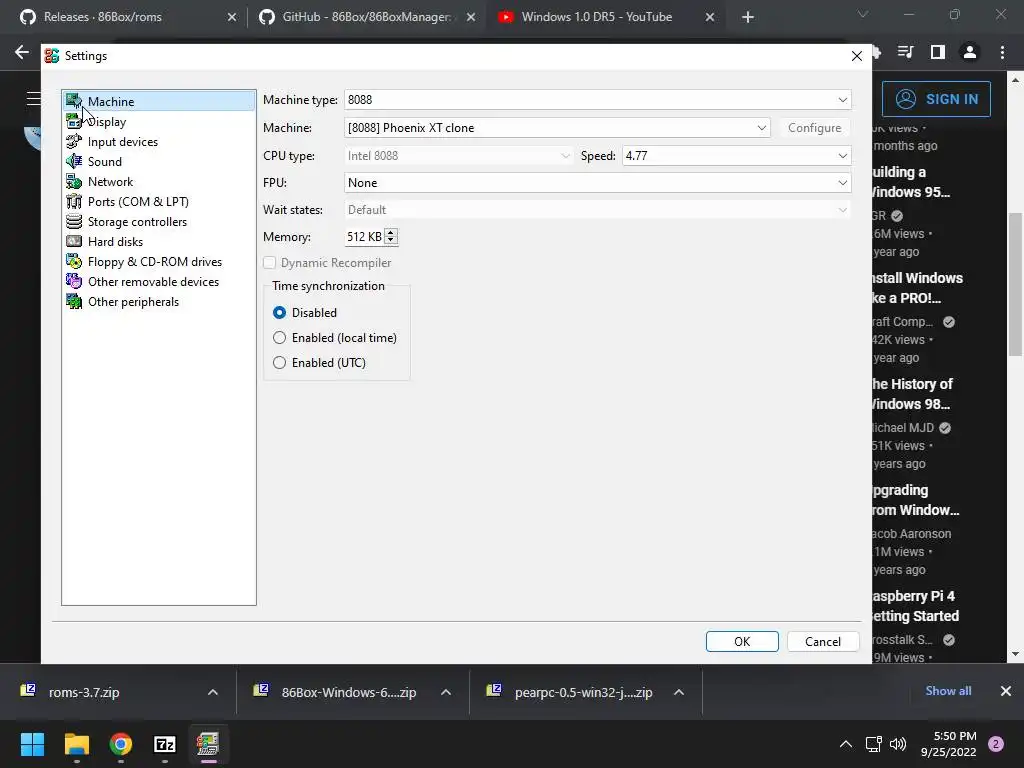Screen dimensions: 1024x768
Task: Select Enabled (local time) radio button
Action: coord(280,338)
